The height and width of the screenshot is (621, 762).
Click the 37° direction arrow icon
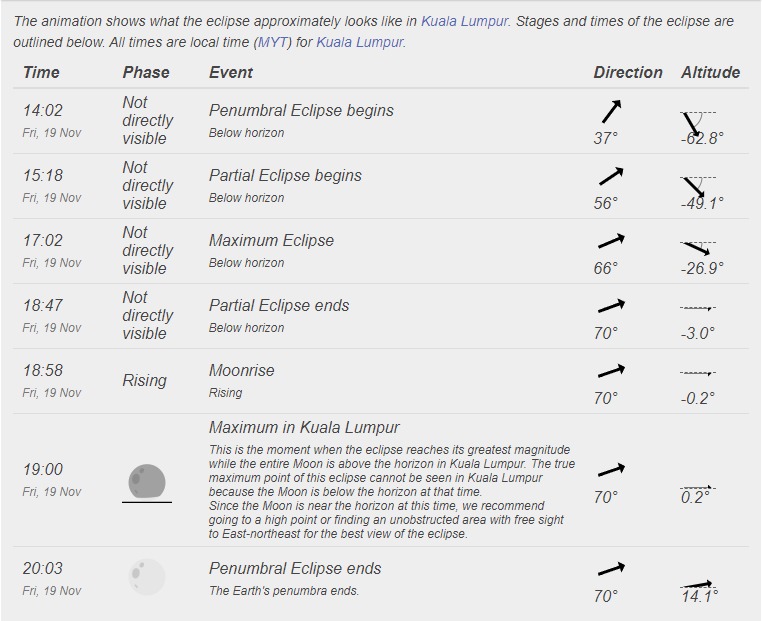point(611,111)
